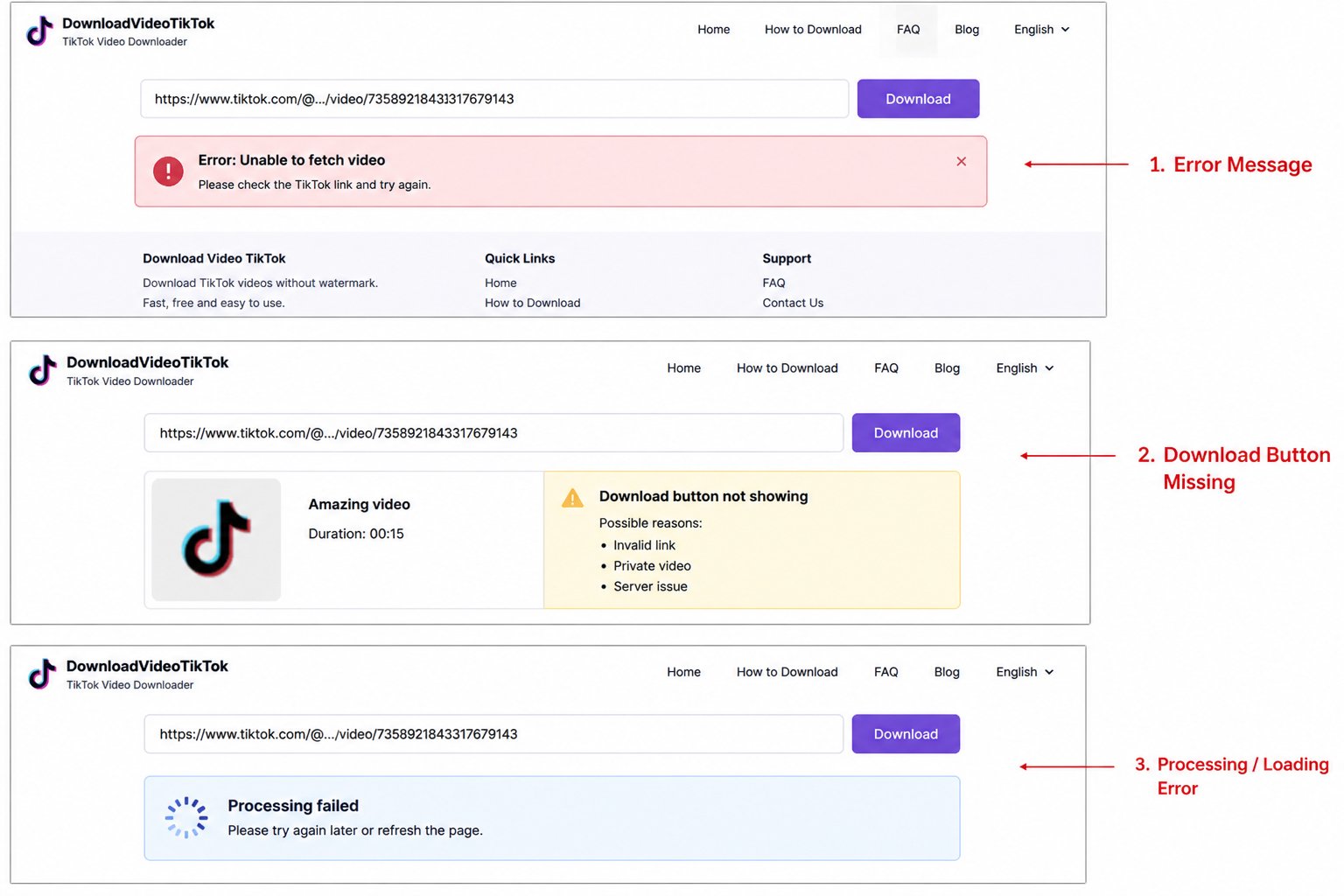Click the 'Private video' bullet
This screenshot has width=1344, height=896.
652,566
